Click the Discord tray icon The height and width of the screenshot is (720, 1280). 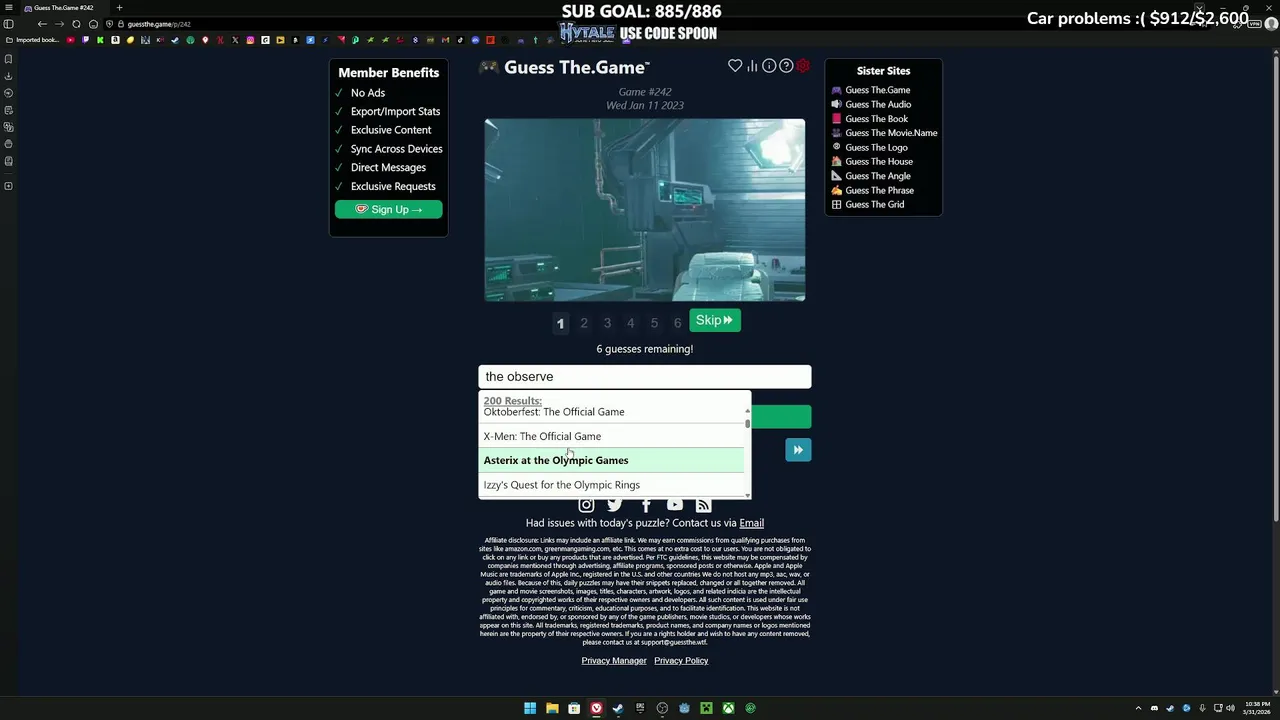point(1154,708)
